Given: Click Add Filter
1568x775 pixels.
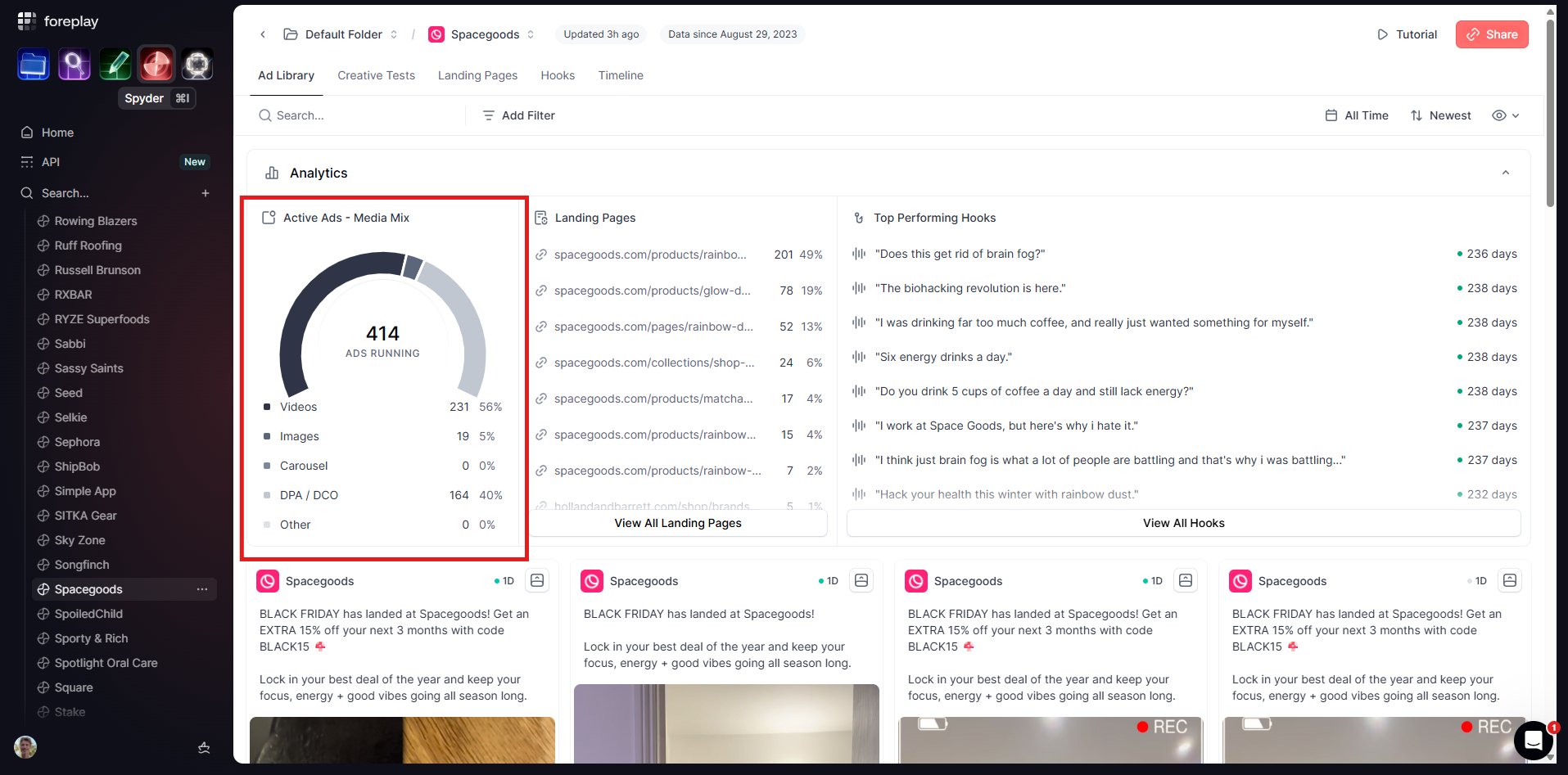Looking at the screenshot, I should (x=519, y=115).
